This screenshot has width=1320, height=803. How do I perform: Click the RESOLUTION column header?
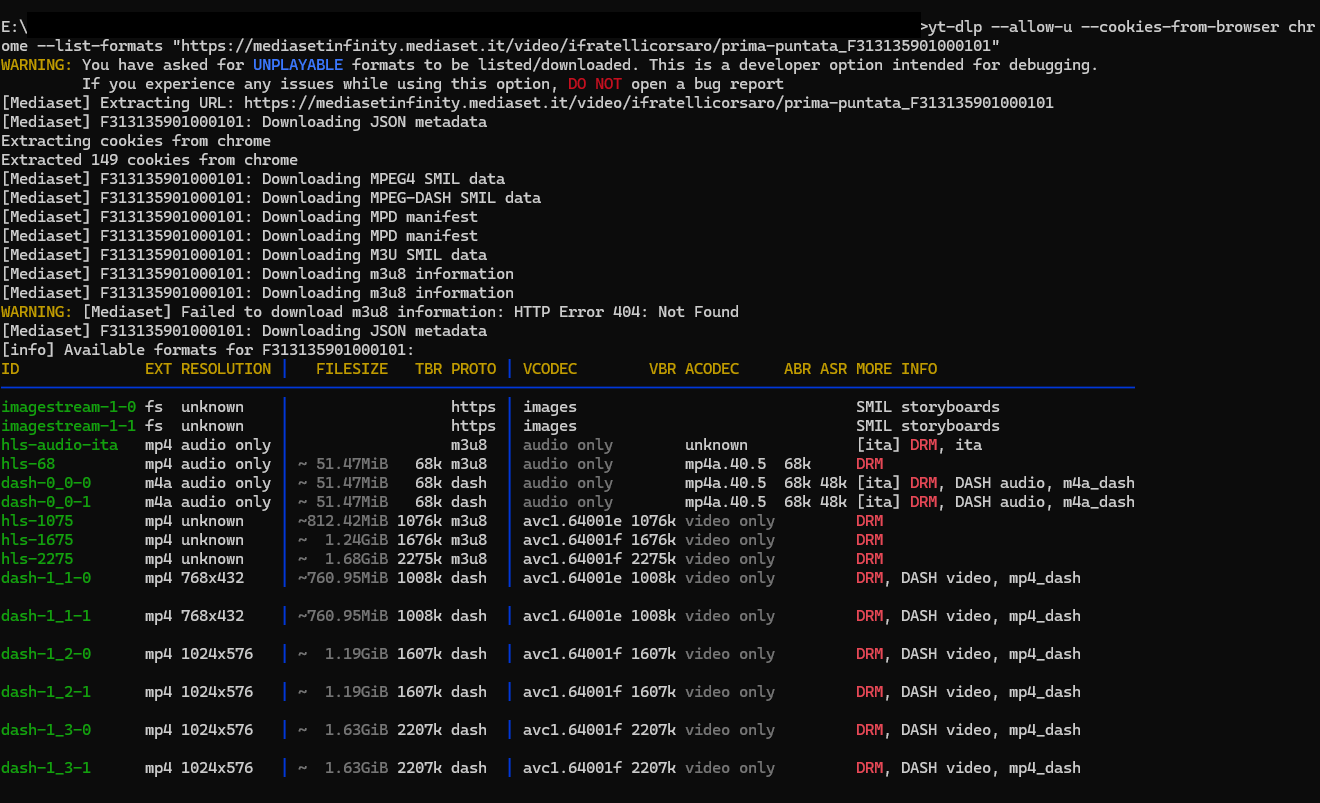(x=226, y=369)
